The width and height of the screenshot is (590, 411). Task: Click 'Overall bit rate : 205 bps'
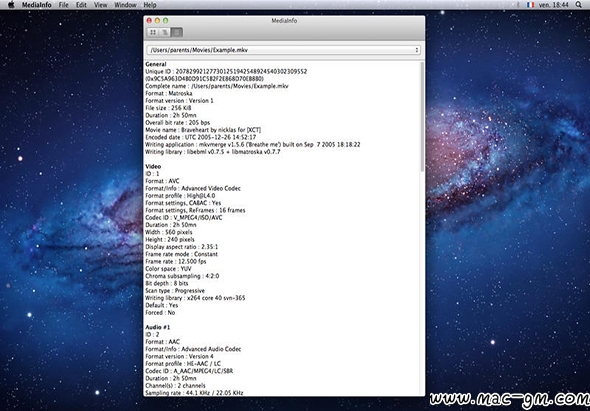pos(178,123)
